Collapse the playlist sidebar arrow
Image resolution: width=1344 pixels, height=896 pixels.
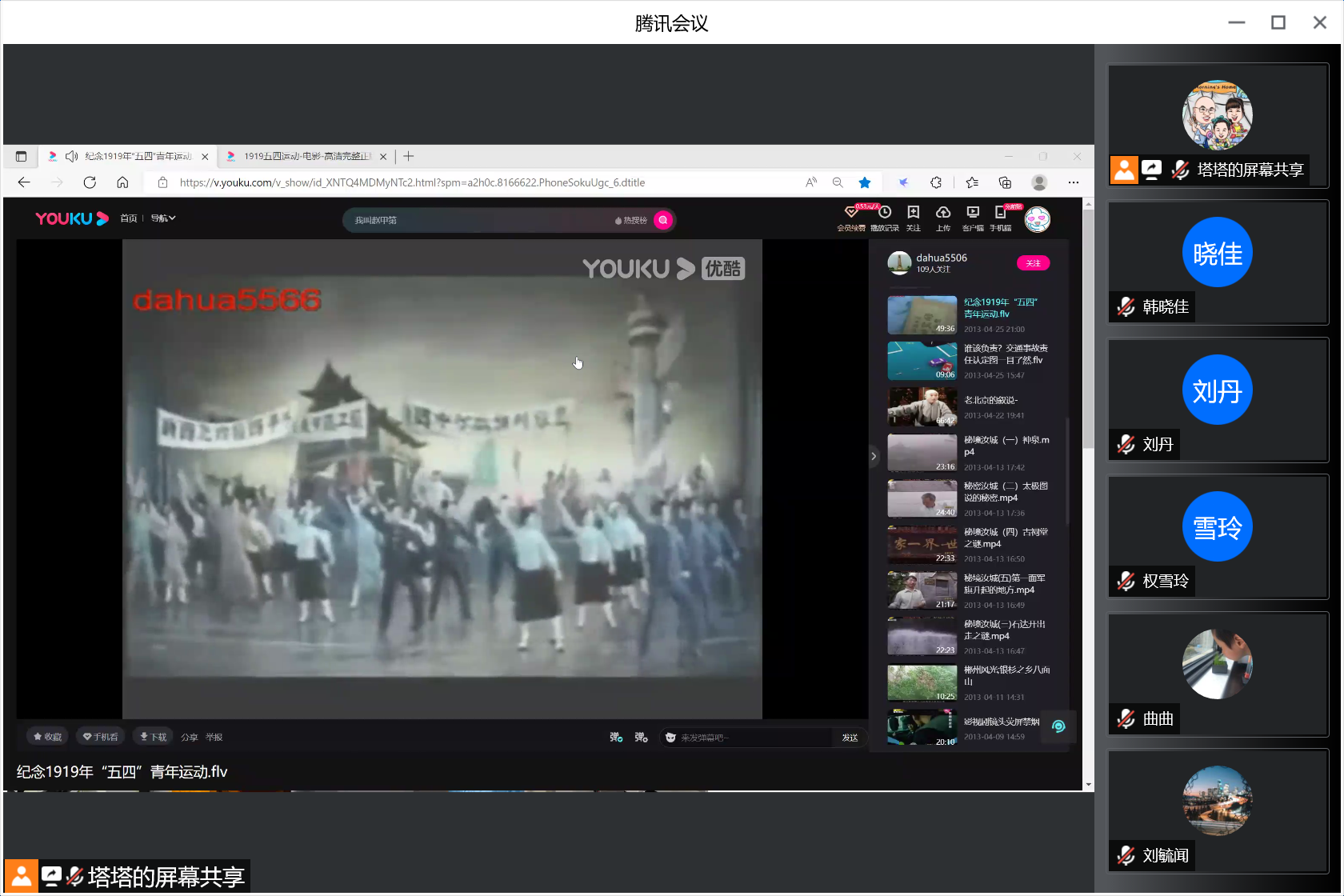point(874,456)
